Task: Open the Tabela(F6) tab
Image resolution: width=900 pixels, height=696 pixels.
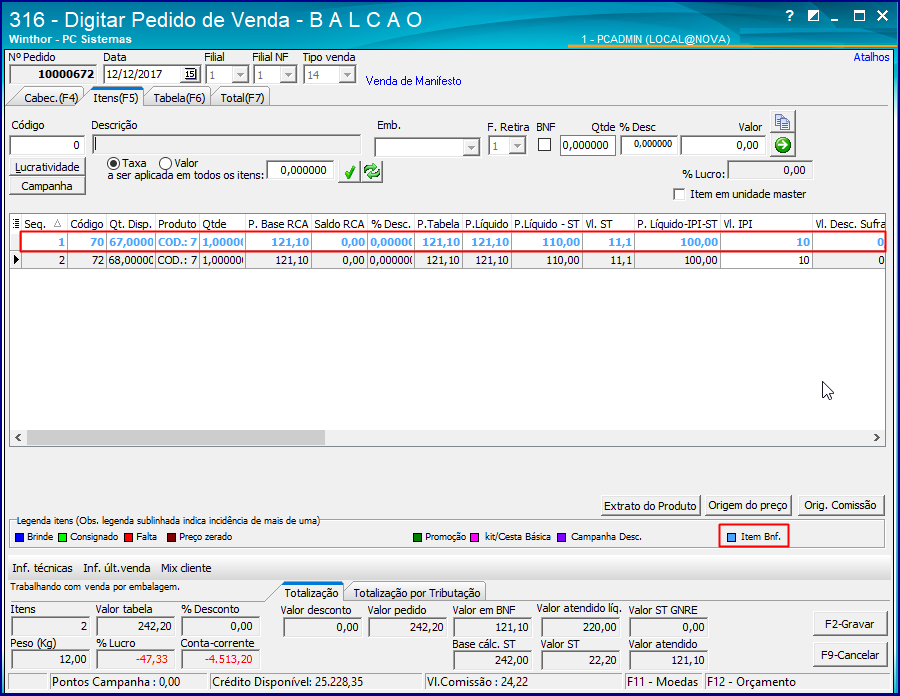Action: click(x=179, y=98)
